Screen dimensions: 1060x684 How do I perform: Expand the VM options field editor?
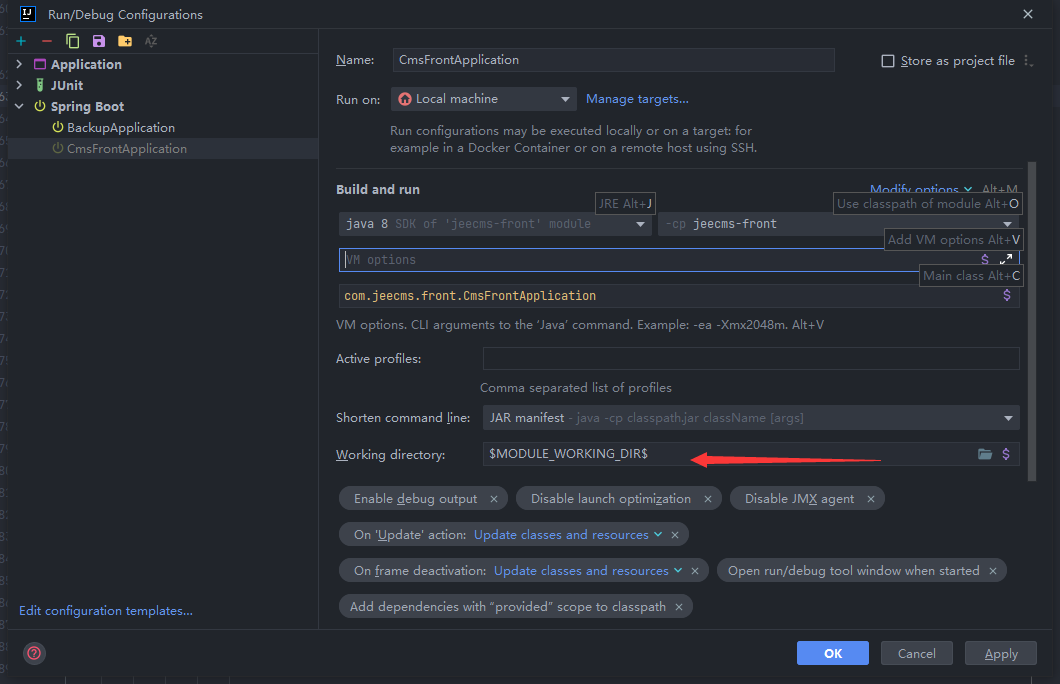coord(1006,259)
